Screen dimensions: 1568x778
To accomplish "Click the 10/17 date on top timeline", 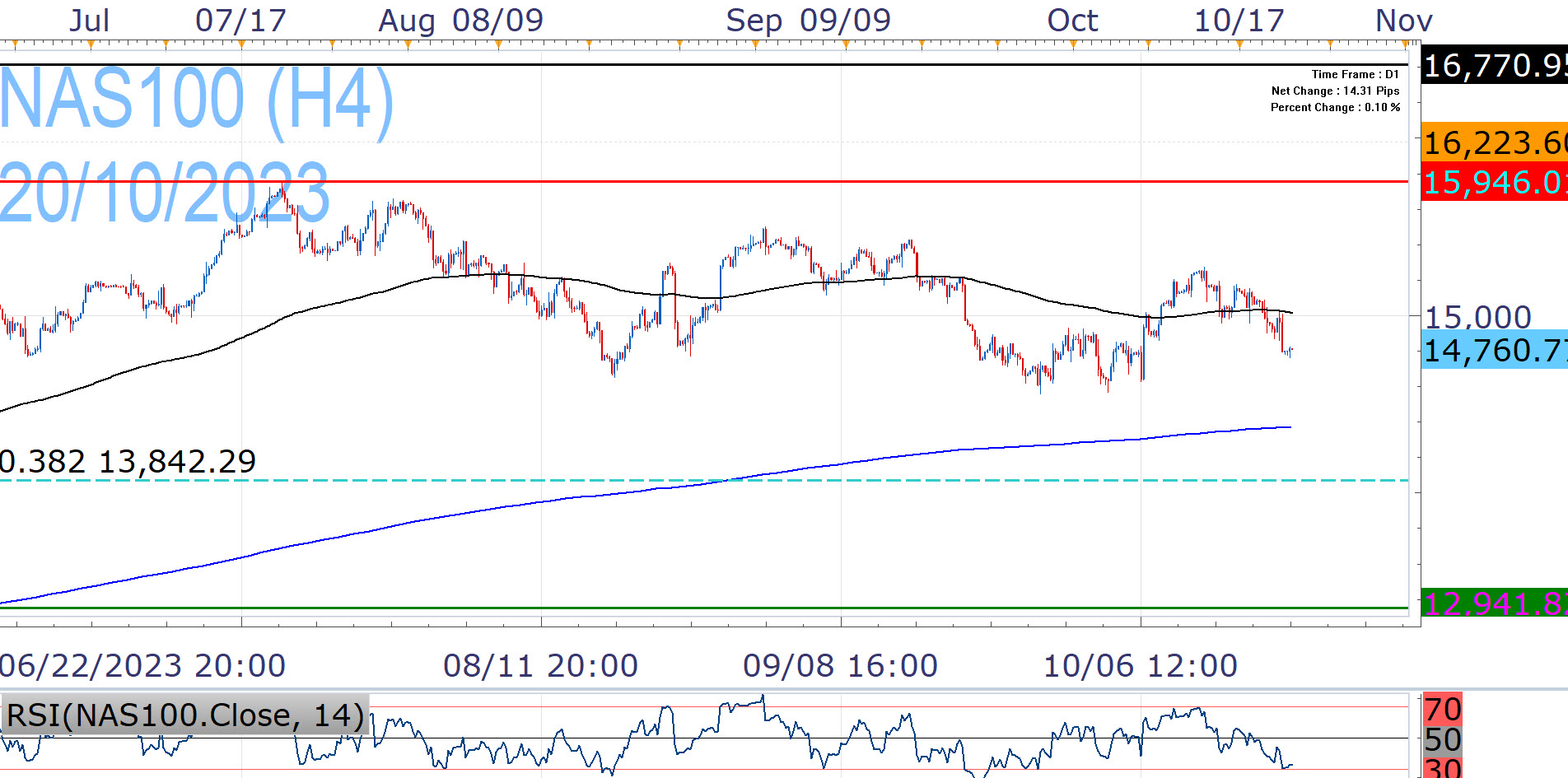I will pos(1239,21).
